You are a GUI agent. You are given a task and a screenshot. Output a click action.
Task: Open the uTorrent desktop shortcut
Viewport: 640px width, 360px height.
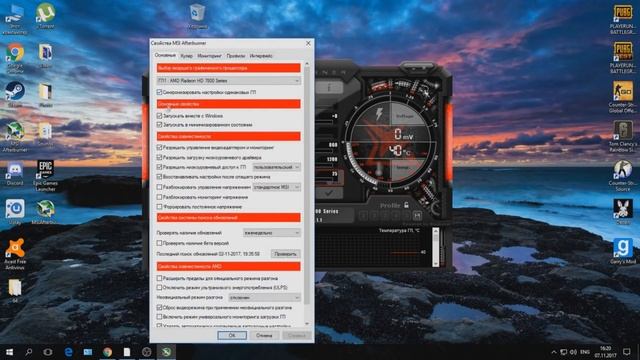tap(45, 16)
